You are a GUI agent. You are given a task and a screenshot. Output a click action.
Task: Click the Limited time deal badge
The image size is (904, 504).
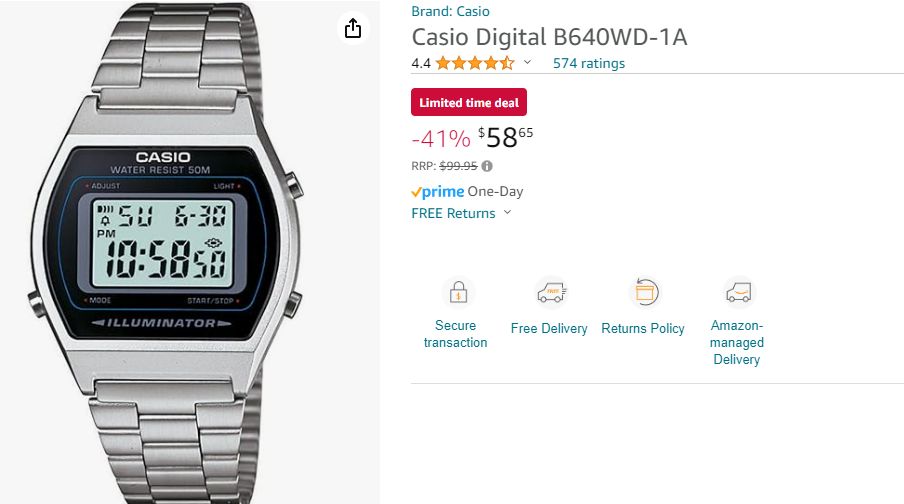(x=469, y=102)
